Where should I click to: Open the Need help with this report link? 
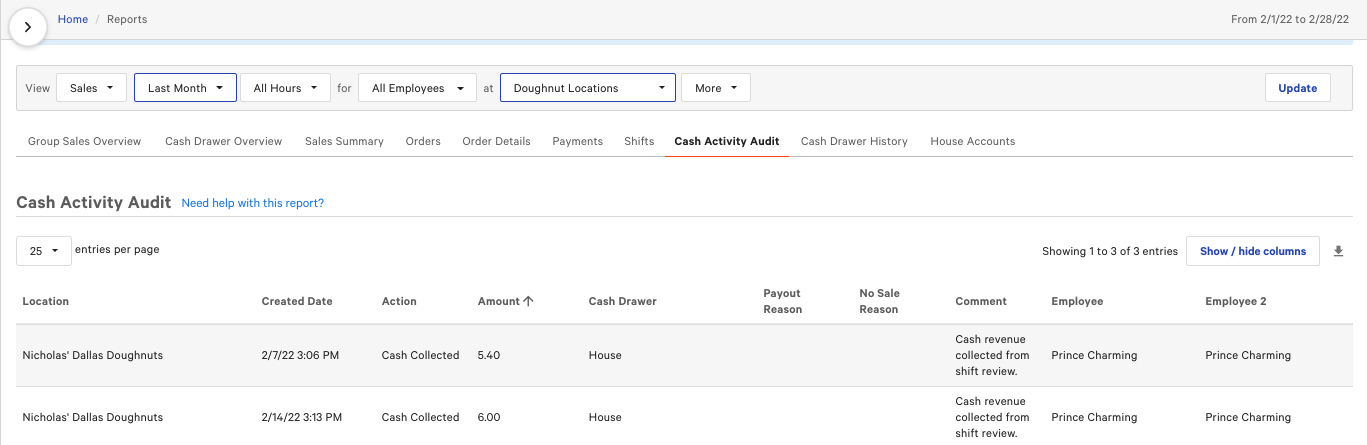pyautogui.click(x=253, y=203)
